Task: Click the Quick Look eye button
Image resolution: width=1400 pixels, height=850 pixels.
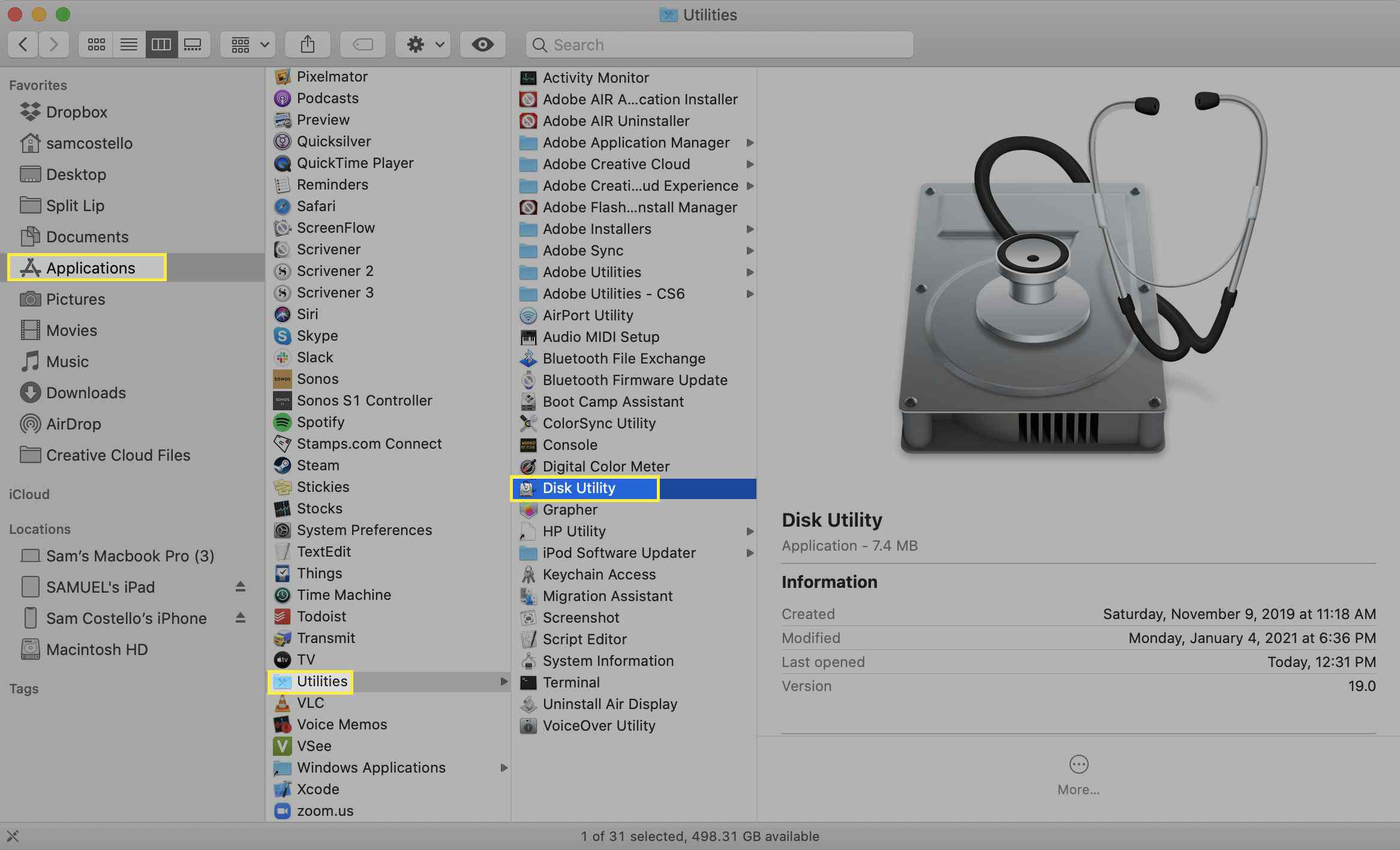Action: [x=483, y=44]
